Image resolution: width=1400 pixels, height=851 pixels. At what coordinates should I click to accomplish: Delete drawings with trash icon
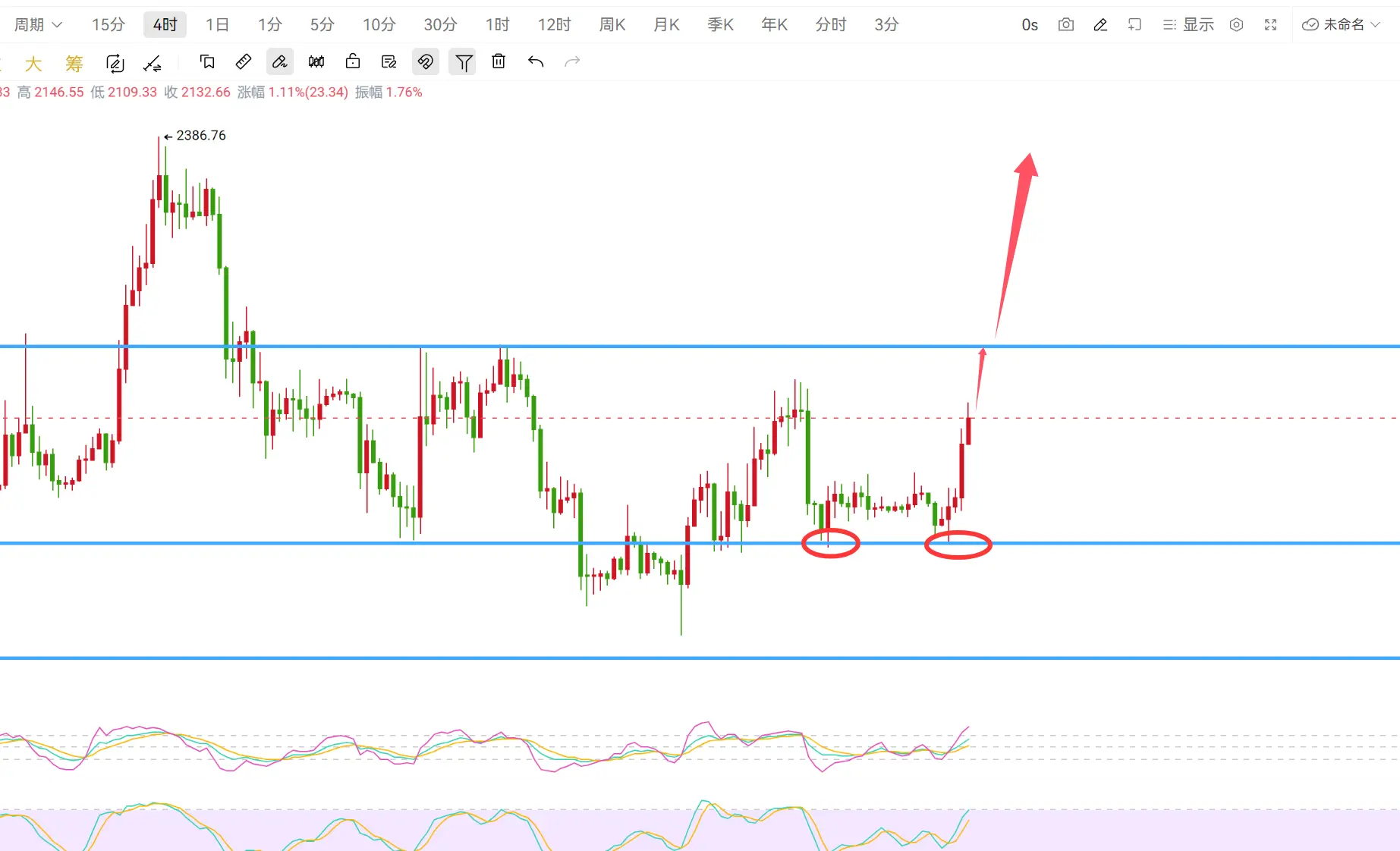point(499,61)
